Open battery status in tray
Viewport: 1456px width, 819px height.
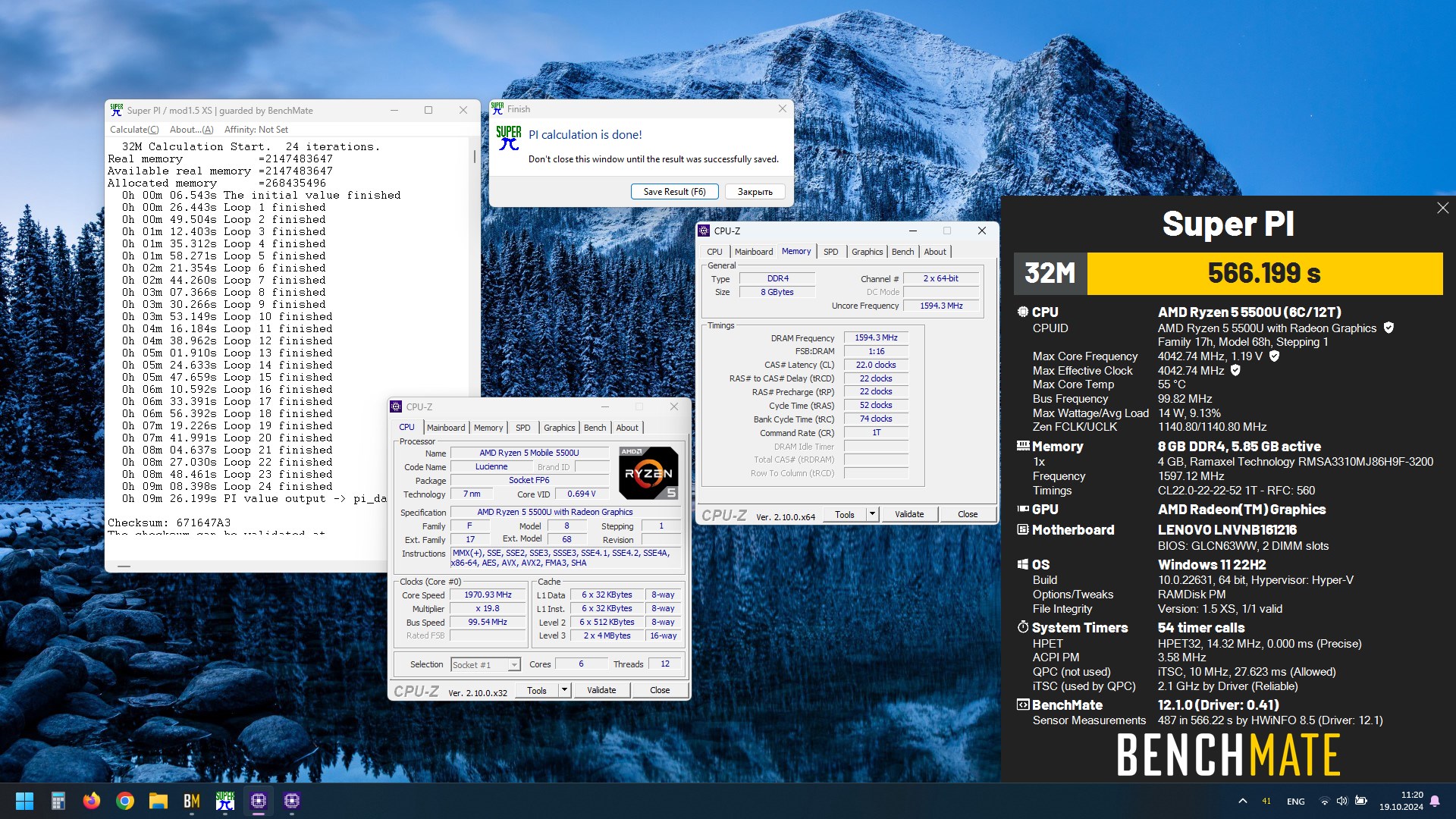(1361, 801)
